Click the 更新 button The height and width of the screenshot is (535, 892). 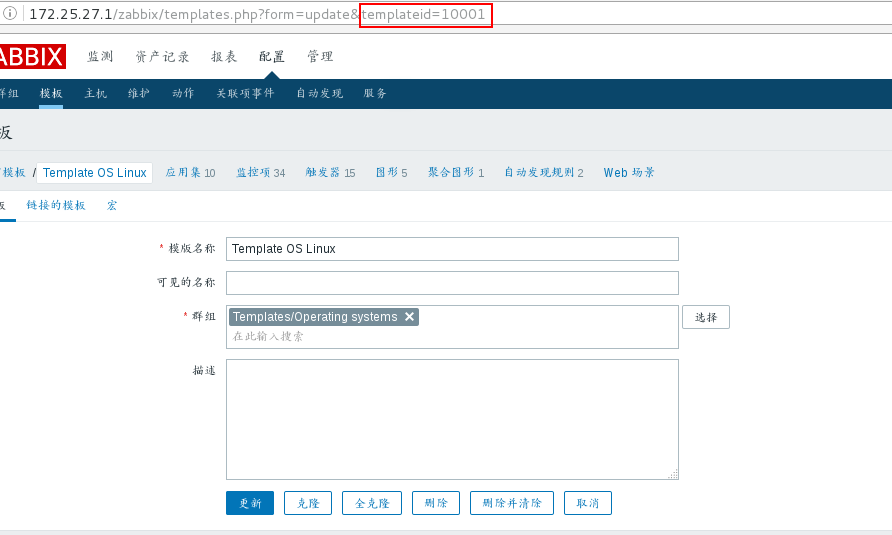point(250,503)
